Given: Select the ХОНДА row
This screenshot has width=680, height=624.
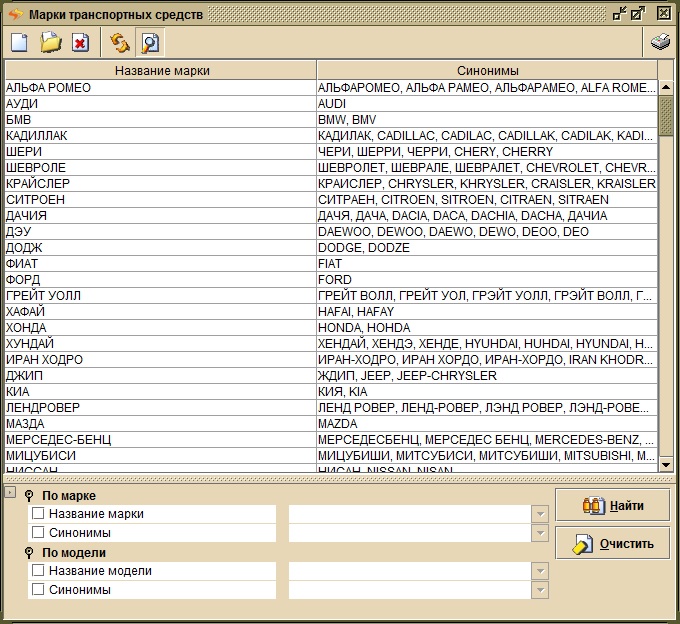Looking at the screenshot, I should click(x=331, y=328).
